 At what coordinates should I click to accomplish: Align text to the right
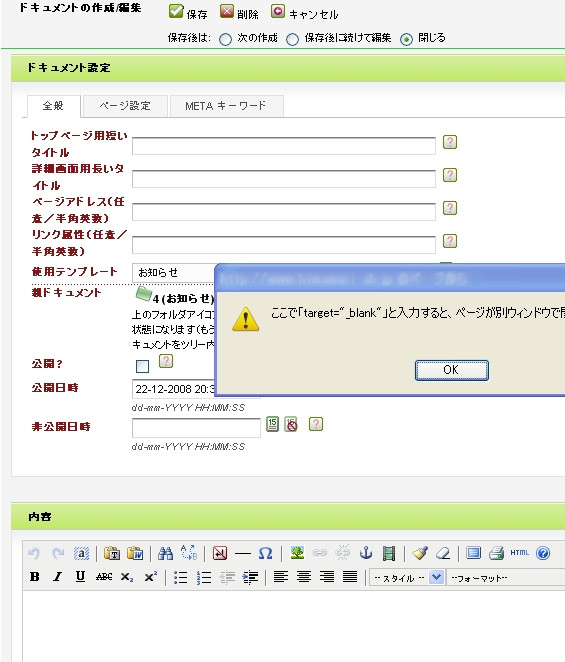pos(327,577)
